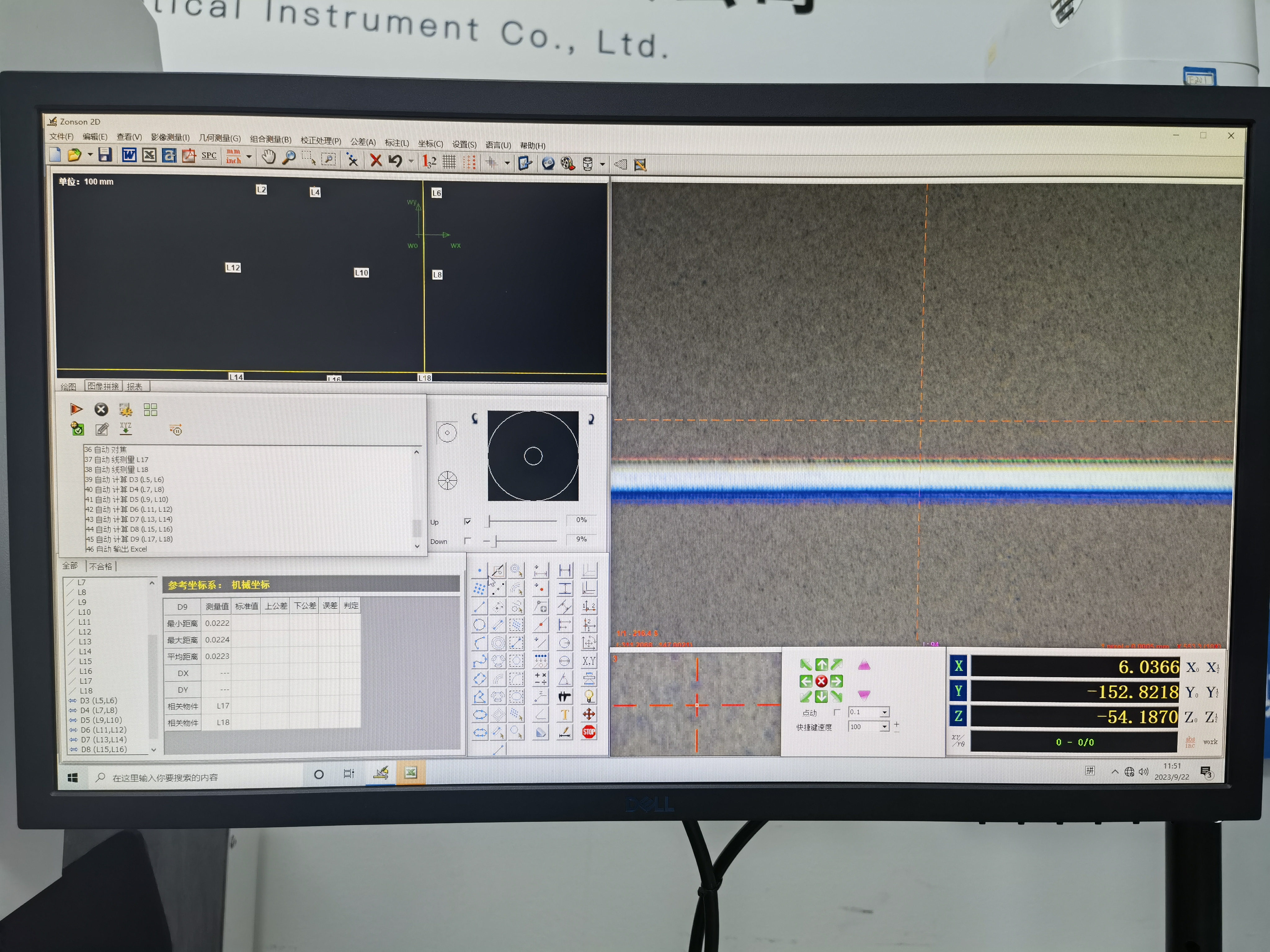Select the caliper measurement tool icon
This screenshot has height=952, width=1270.
pyautogui.click(x=564, y=697)
